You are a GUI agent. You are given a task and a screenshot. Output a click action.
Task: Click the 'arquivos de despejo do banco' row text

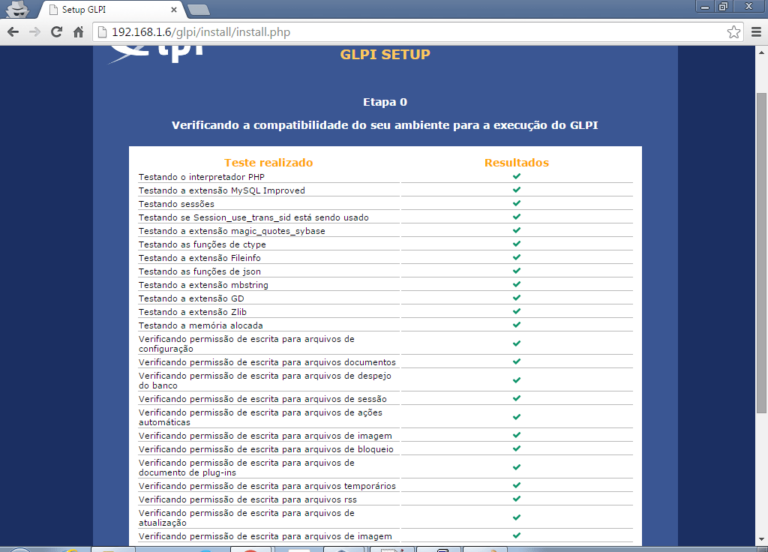pos(265,381)
